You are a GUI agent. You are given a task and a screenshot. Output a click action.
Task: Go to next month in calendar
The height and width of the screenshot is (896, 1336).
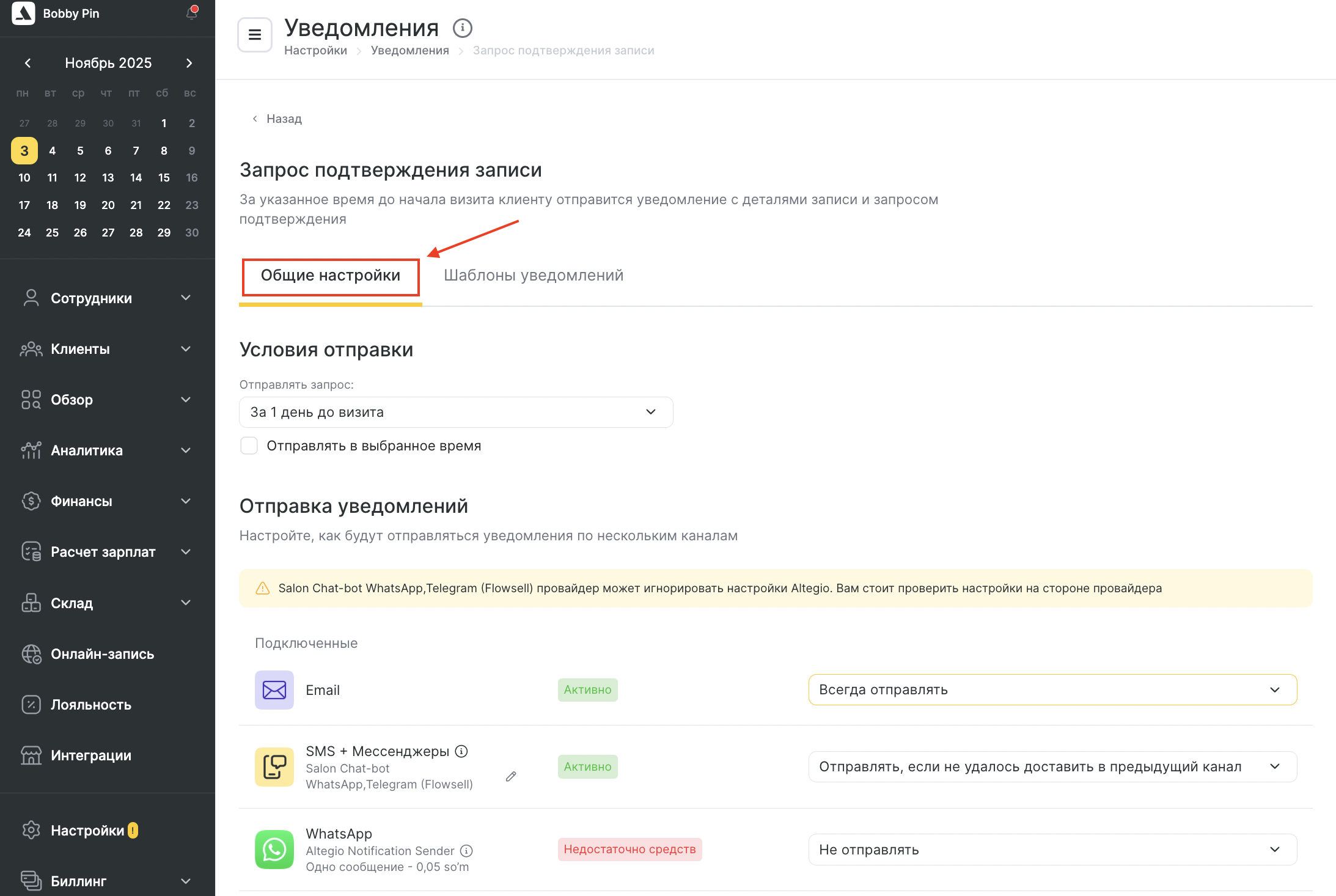189,63
